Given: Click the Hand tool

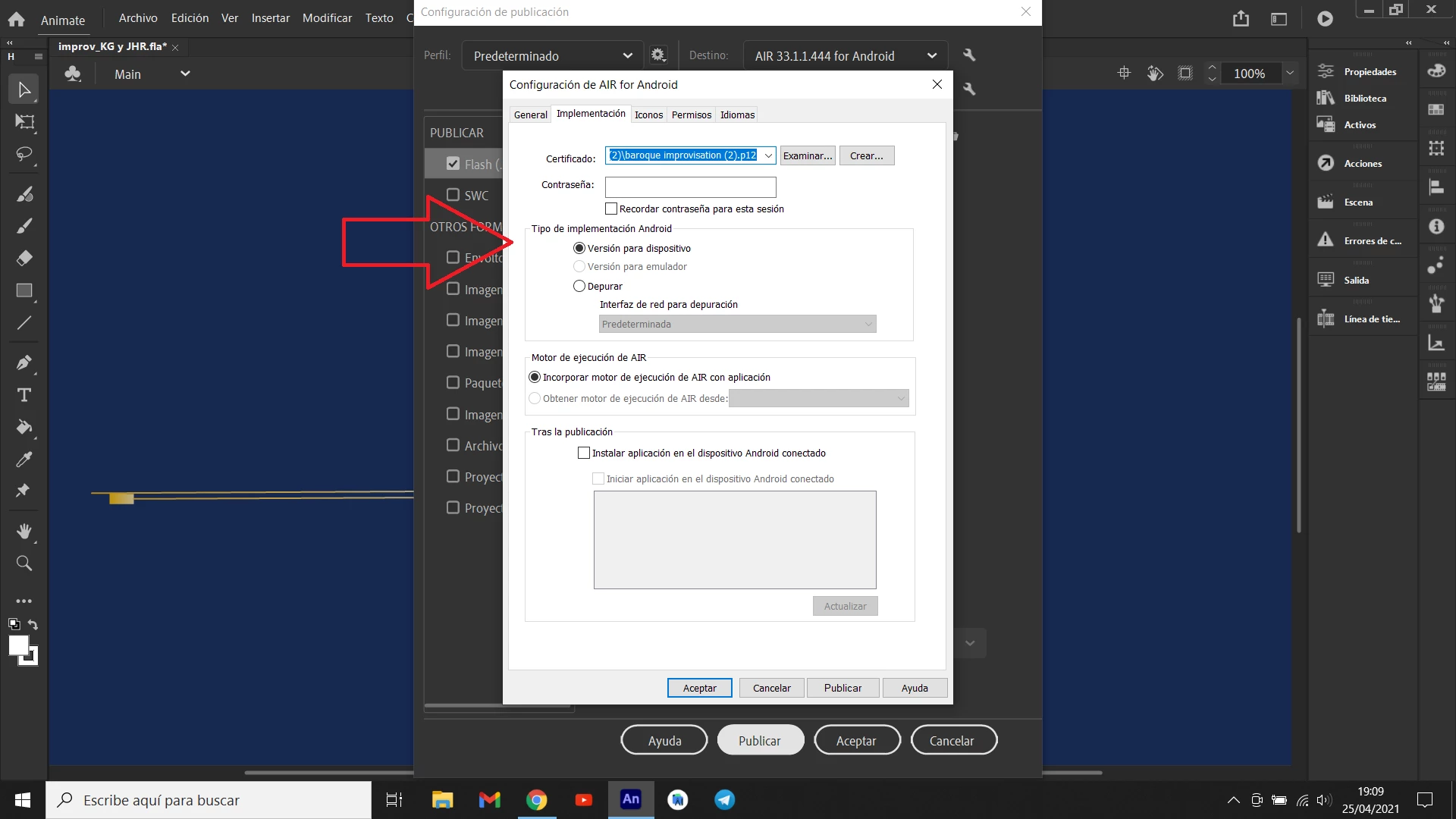Looking at the screenshot, I should click(x=24, y=531).
